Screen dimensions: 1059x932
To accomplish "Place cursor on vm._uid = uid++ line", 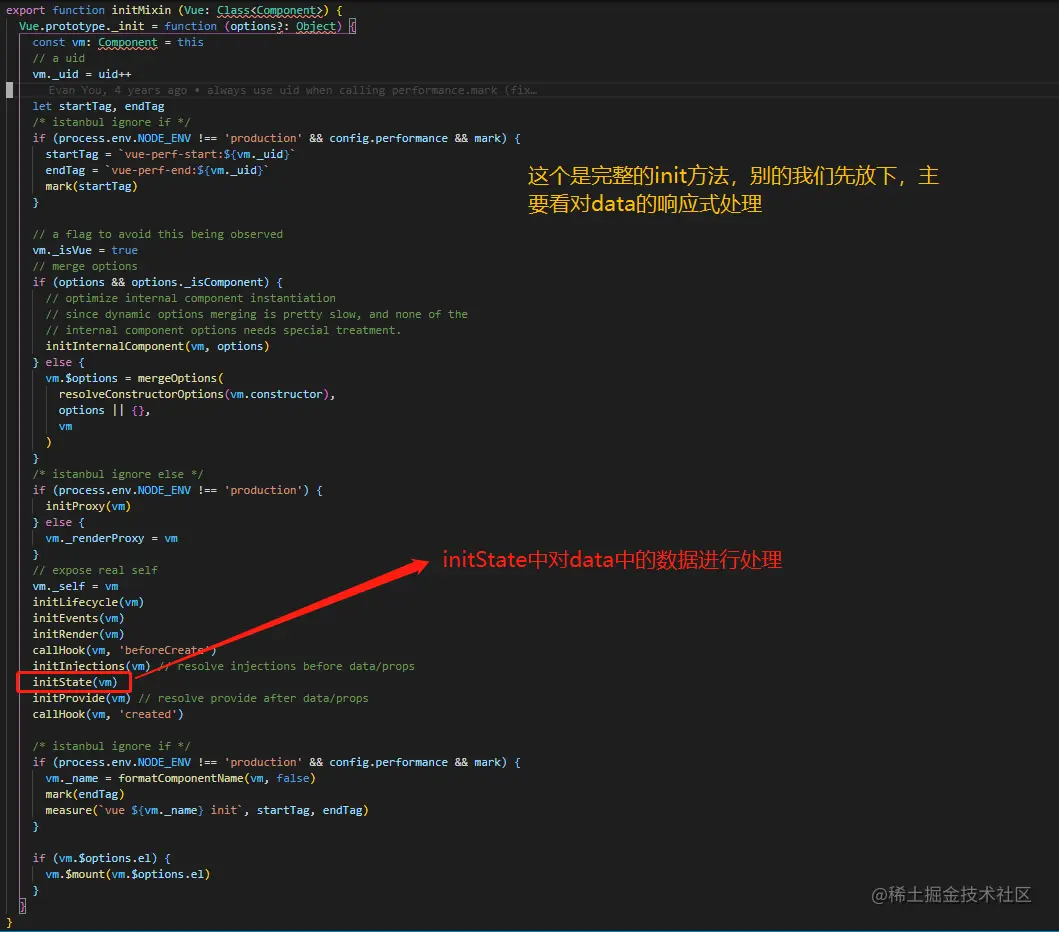I will click(x=82, y=74).
